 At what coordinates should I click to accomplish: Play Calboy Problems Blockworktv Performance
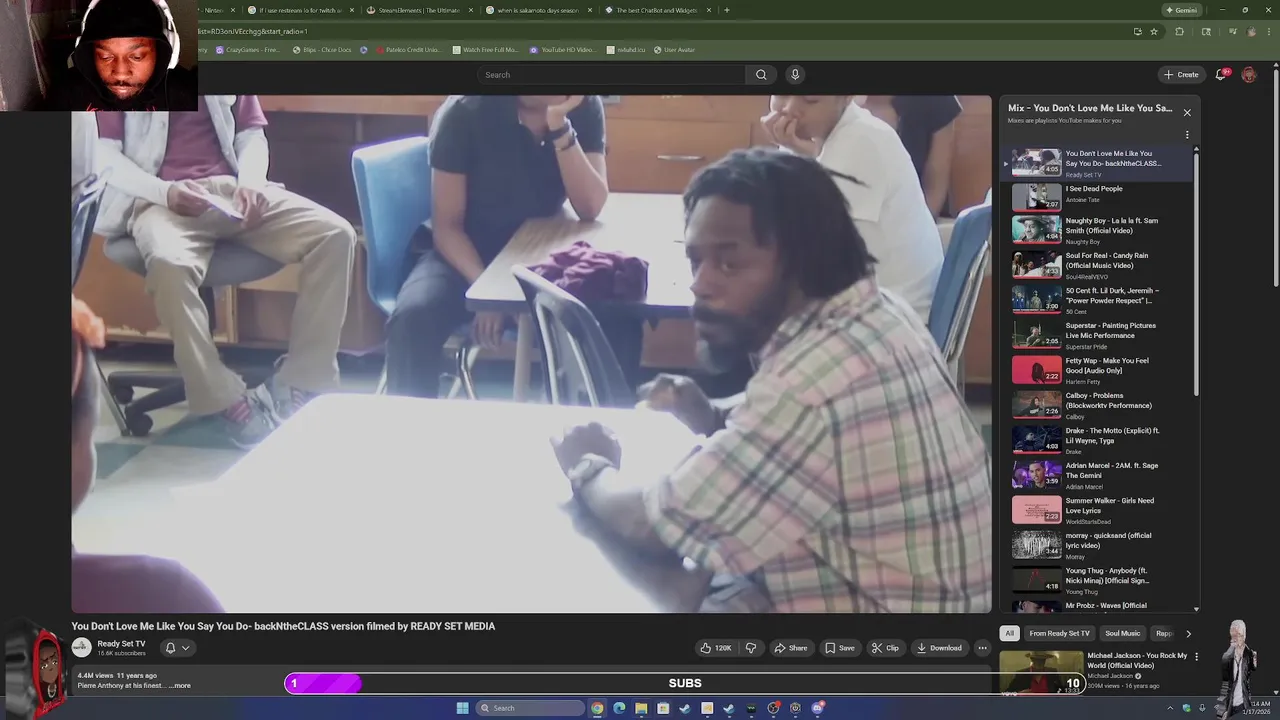pos(1097,405)
